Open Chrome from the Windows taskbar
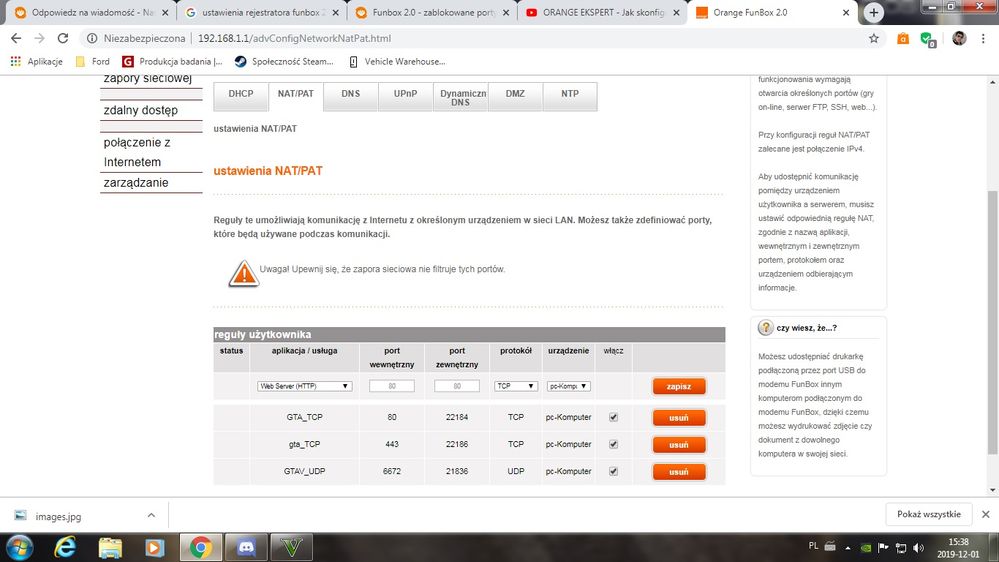This screenshot has width=999, height=562. (201, 546)
